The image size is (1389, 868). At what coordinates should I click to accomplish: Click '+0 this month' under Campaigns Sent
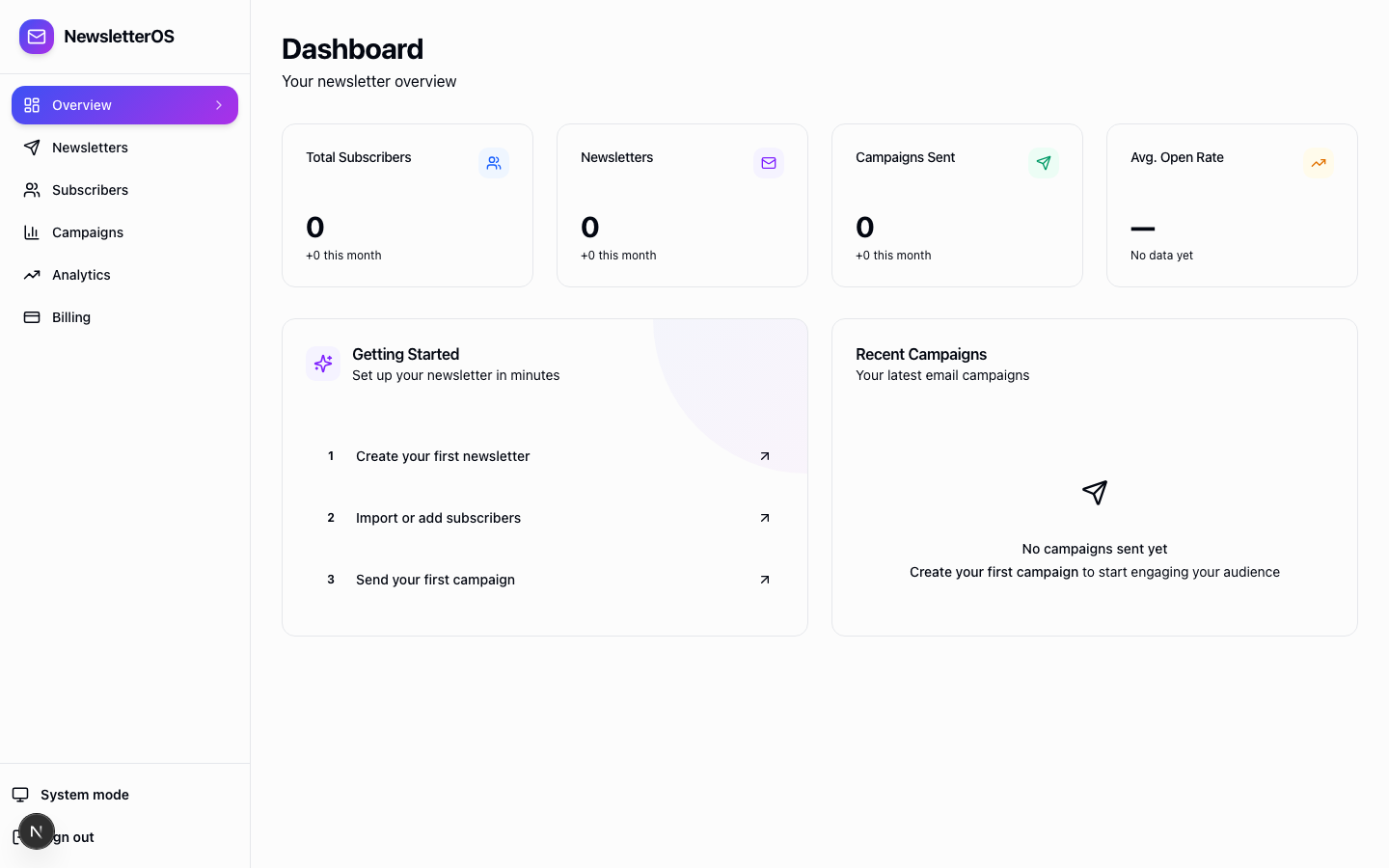click(x=893, y=256)
